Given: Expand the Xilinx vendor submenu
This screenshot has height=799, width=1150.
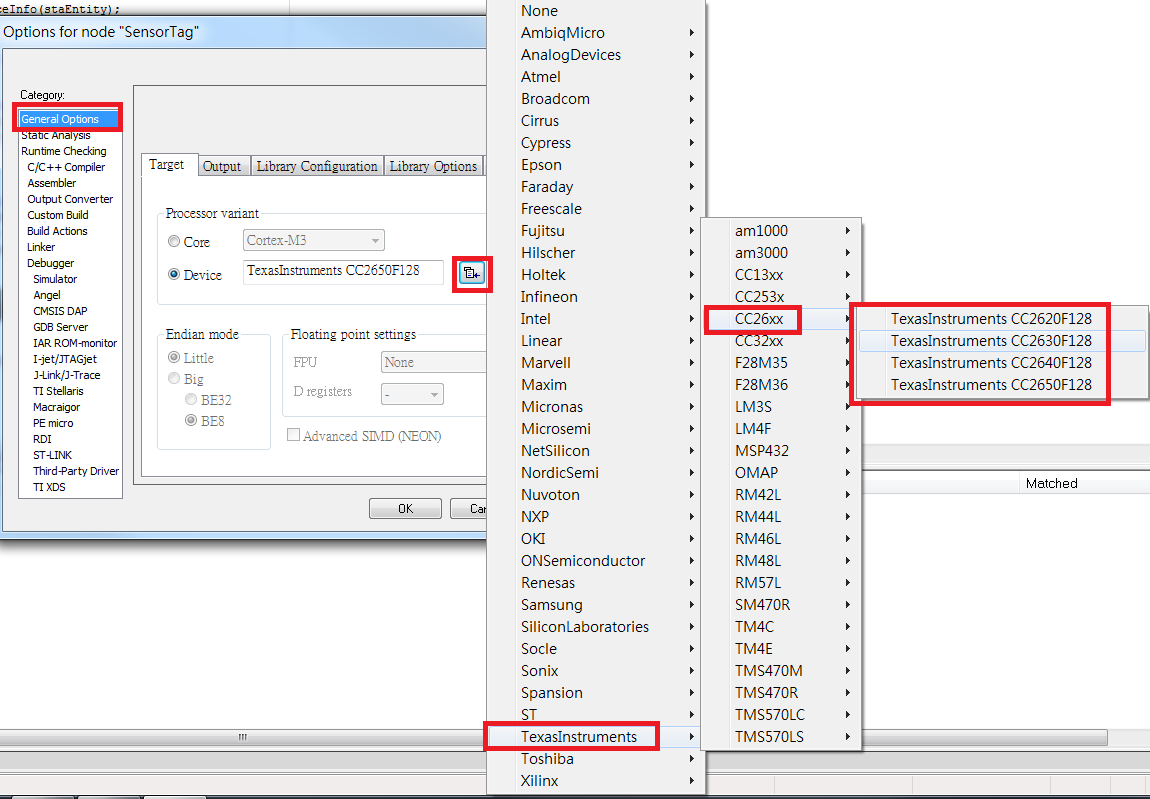Looking at the screenshot, I should pyautogui.click(x=596, y=781).
